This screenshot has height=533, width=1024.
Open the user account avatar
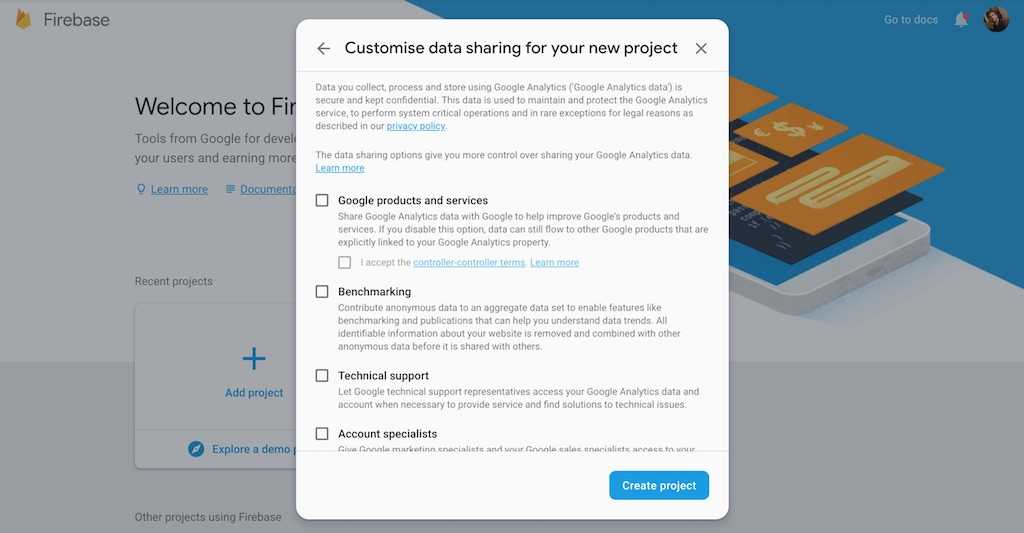[x=996, y=19]
